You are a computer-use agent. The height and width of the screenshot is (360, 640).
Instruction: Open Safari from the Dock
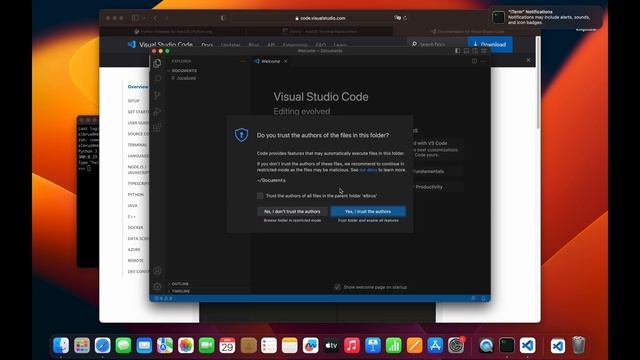tap(102, 345)
